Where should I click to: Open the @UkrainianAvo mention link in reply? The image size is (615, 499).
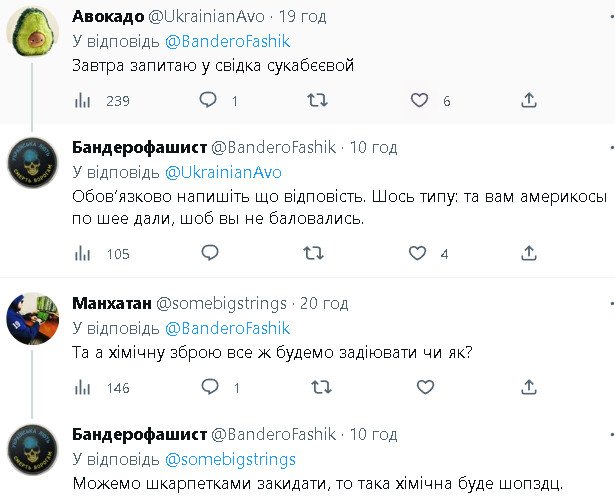(x=223, y=171)
